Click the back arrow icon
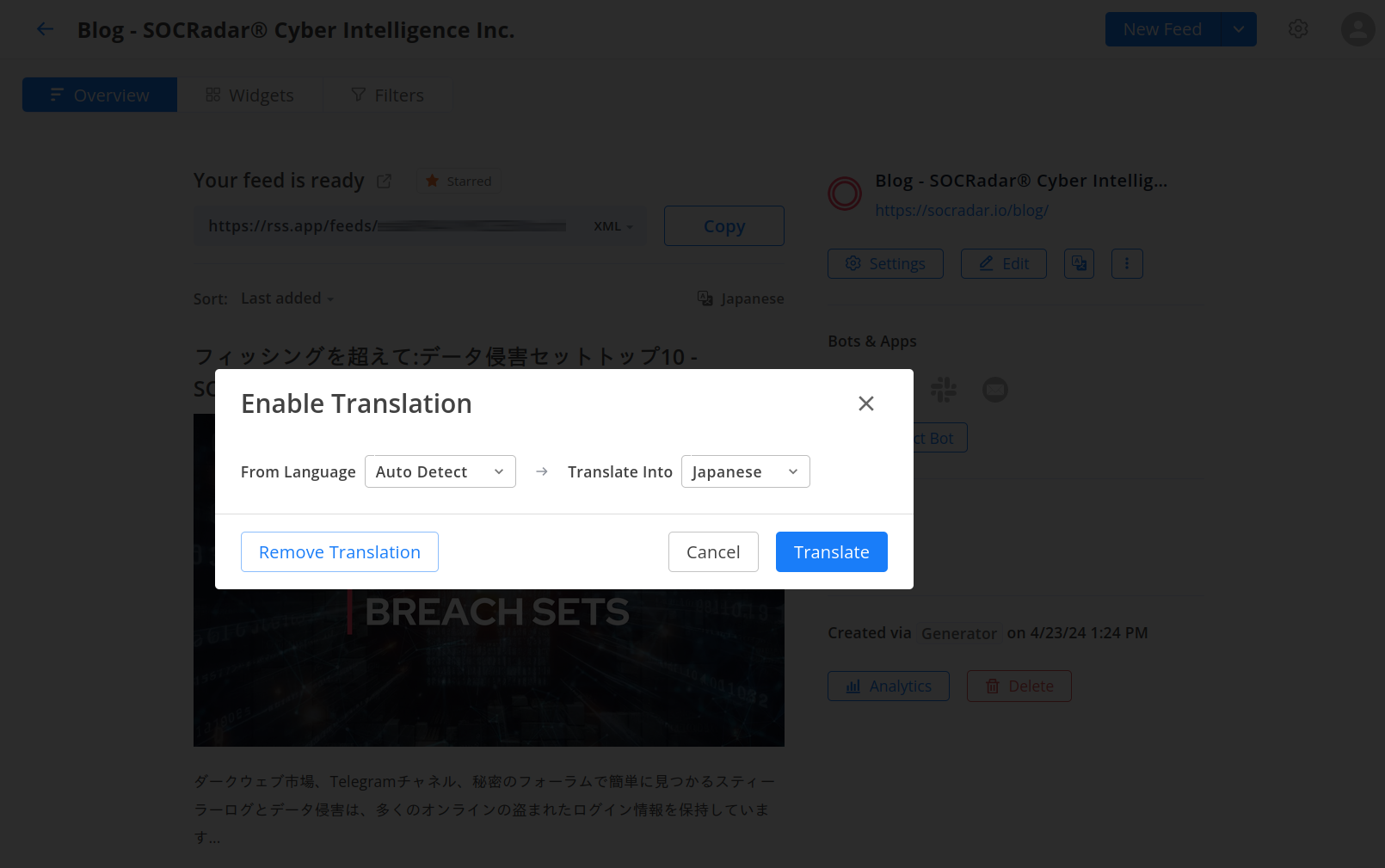The image size is (1385, 868). pos(45,29)
